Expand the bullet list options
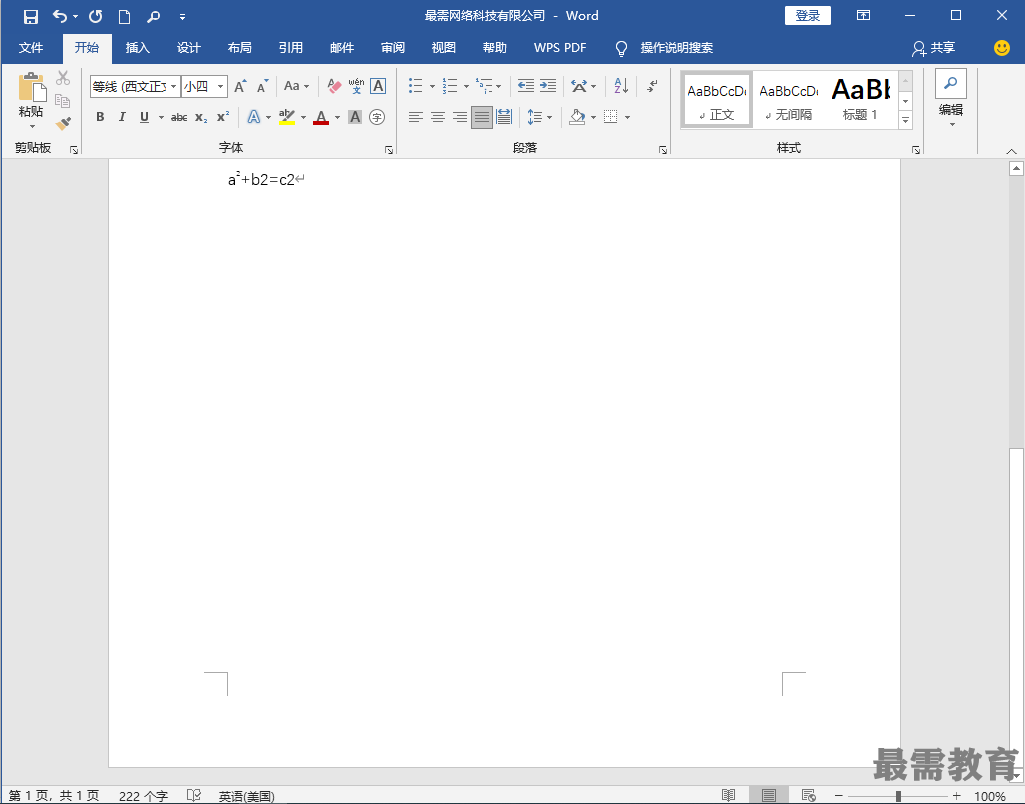1025x804 pixels. tap(432, 86)
